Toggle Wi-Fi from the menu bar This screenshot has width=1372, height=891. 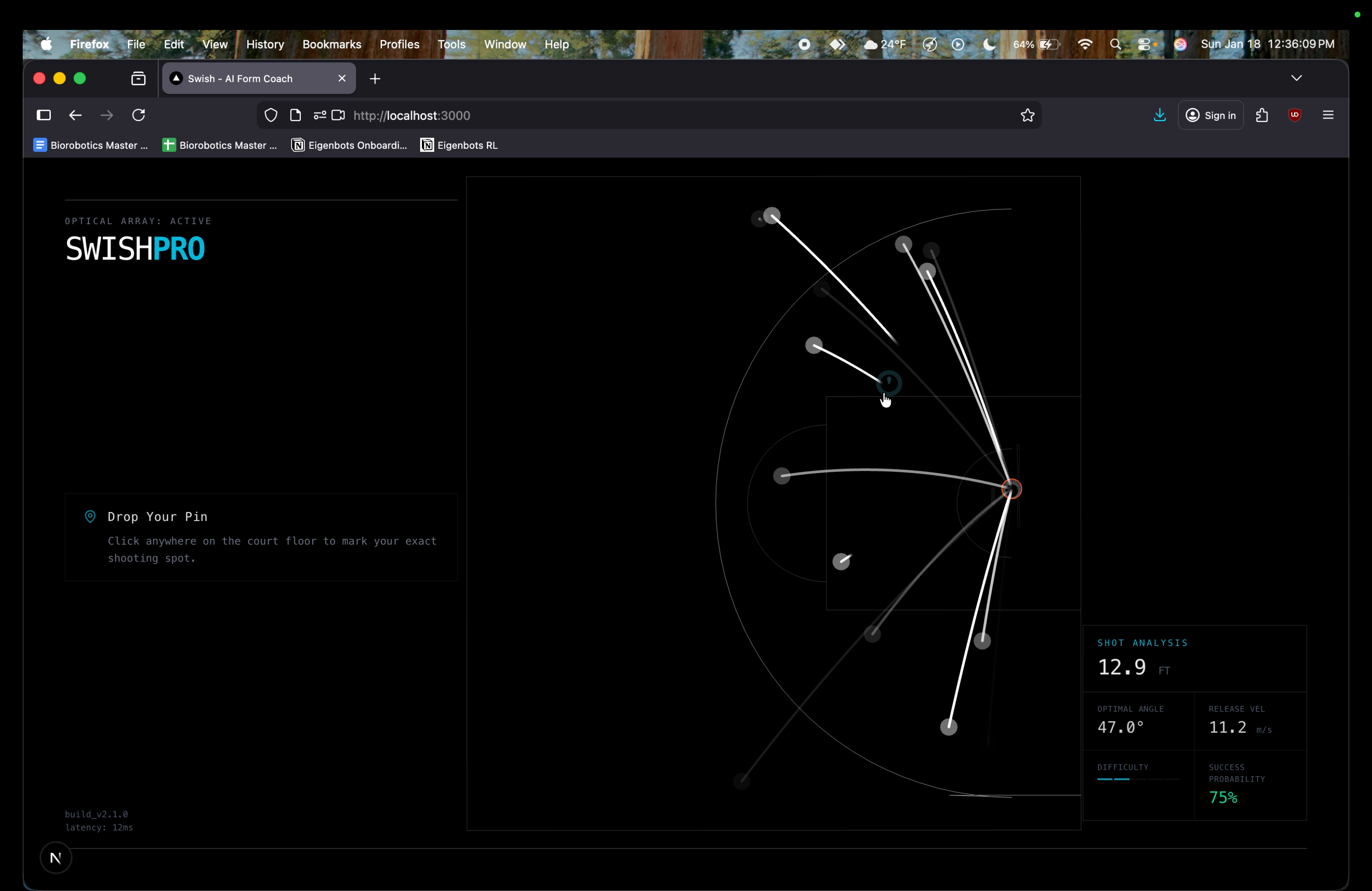point(1084,44)
